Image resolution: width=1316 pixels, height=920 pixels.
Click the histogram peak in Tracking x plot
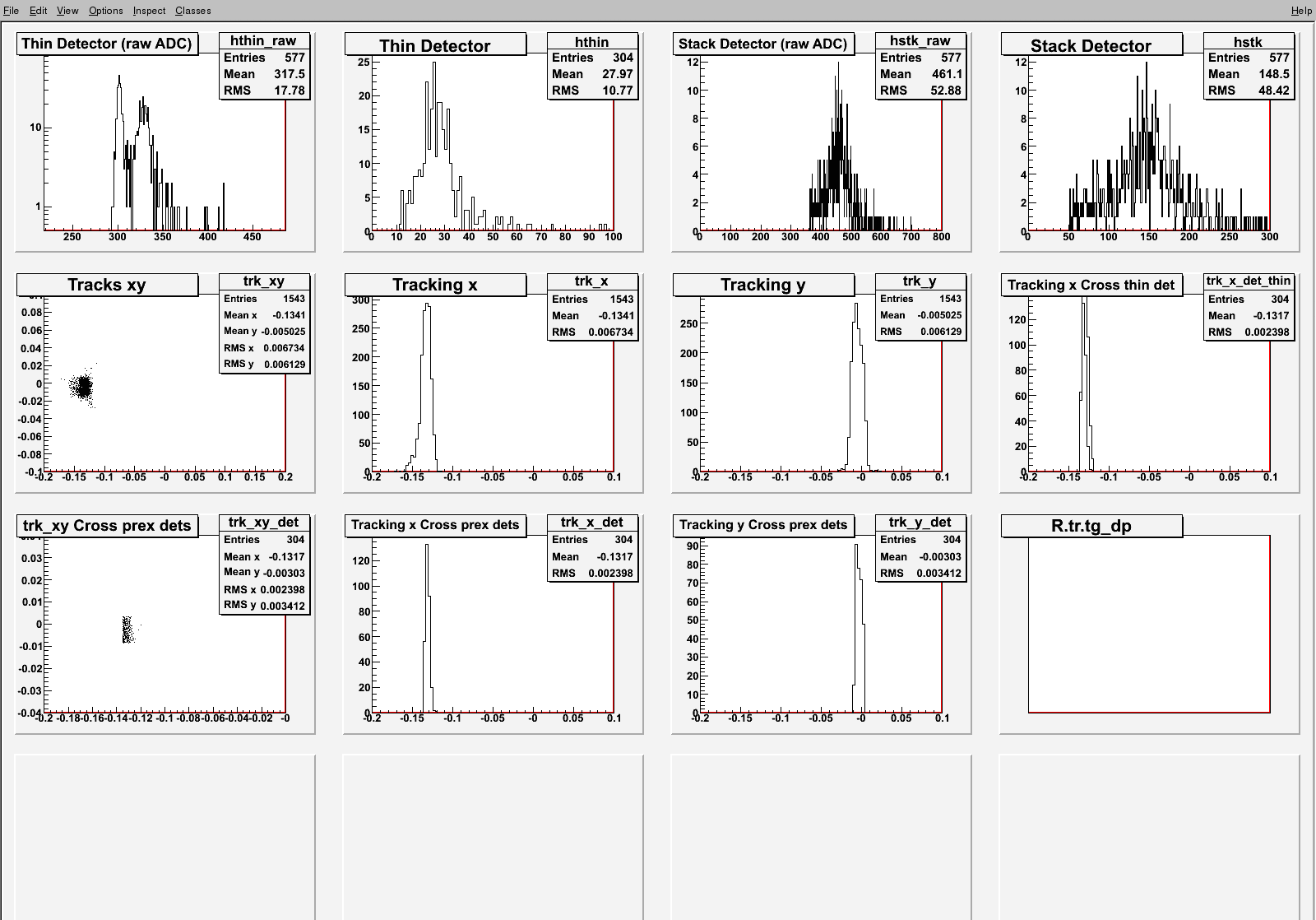[427, 306]
